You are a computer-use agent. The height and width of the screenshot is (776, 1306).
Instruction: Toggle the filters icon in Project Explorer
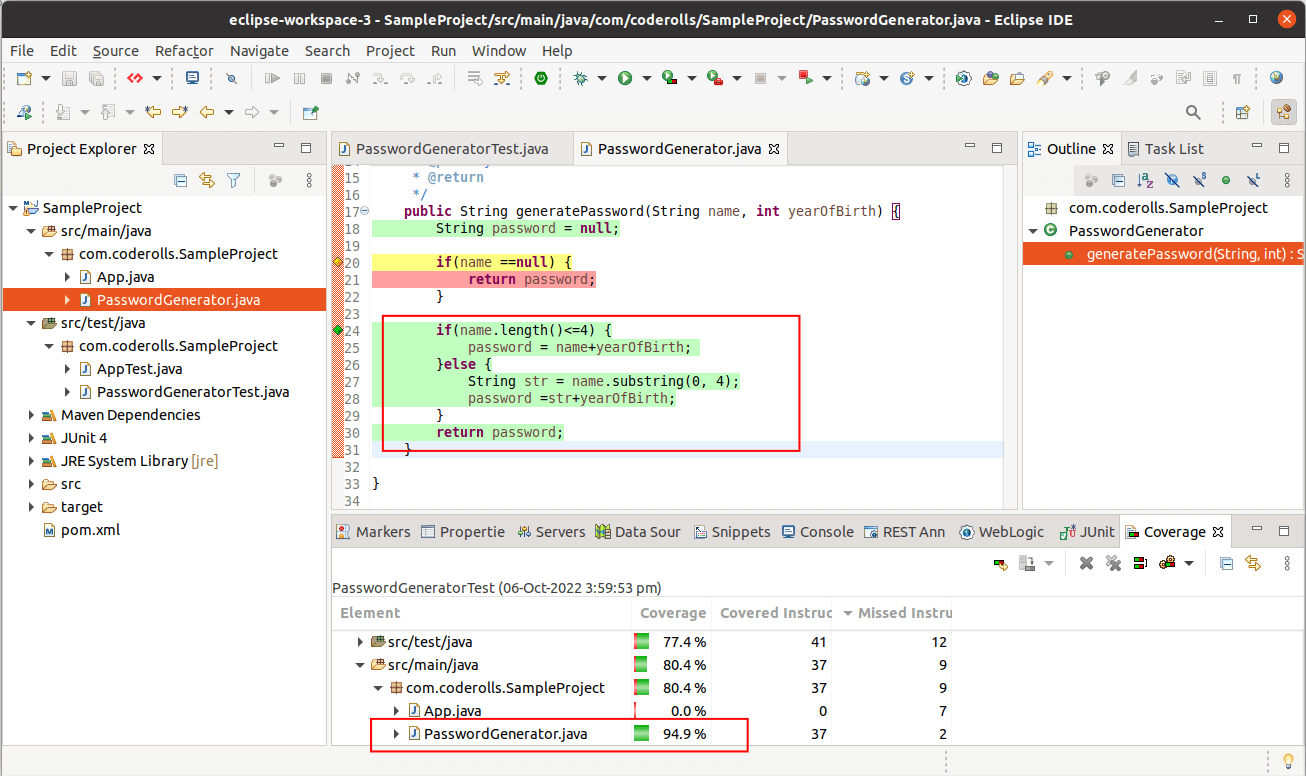coord(232,180)
